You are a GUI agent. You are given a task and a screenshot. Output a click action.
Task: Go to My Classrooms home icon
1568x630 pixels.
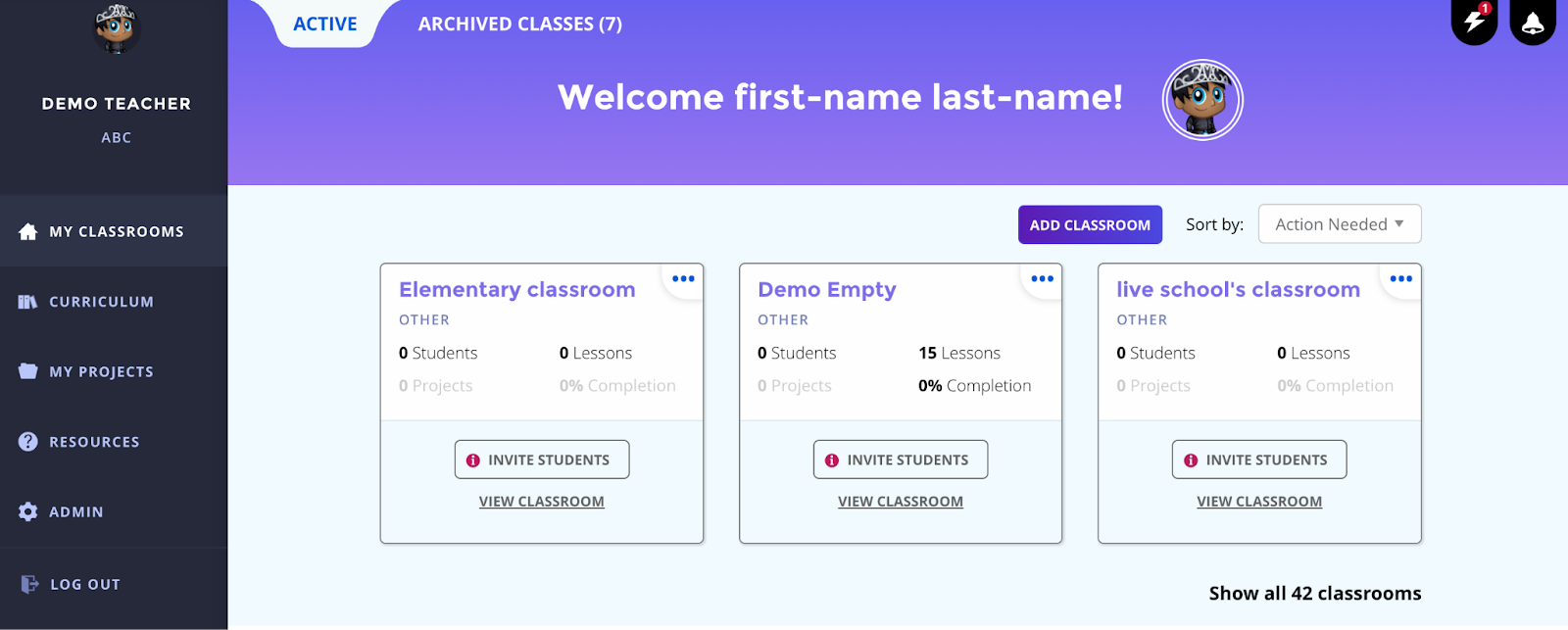[x=28, y=231]
